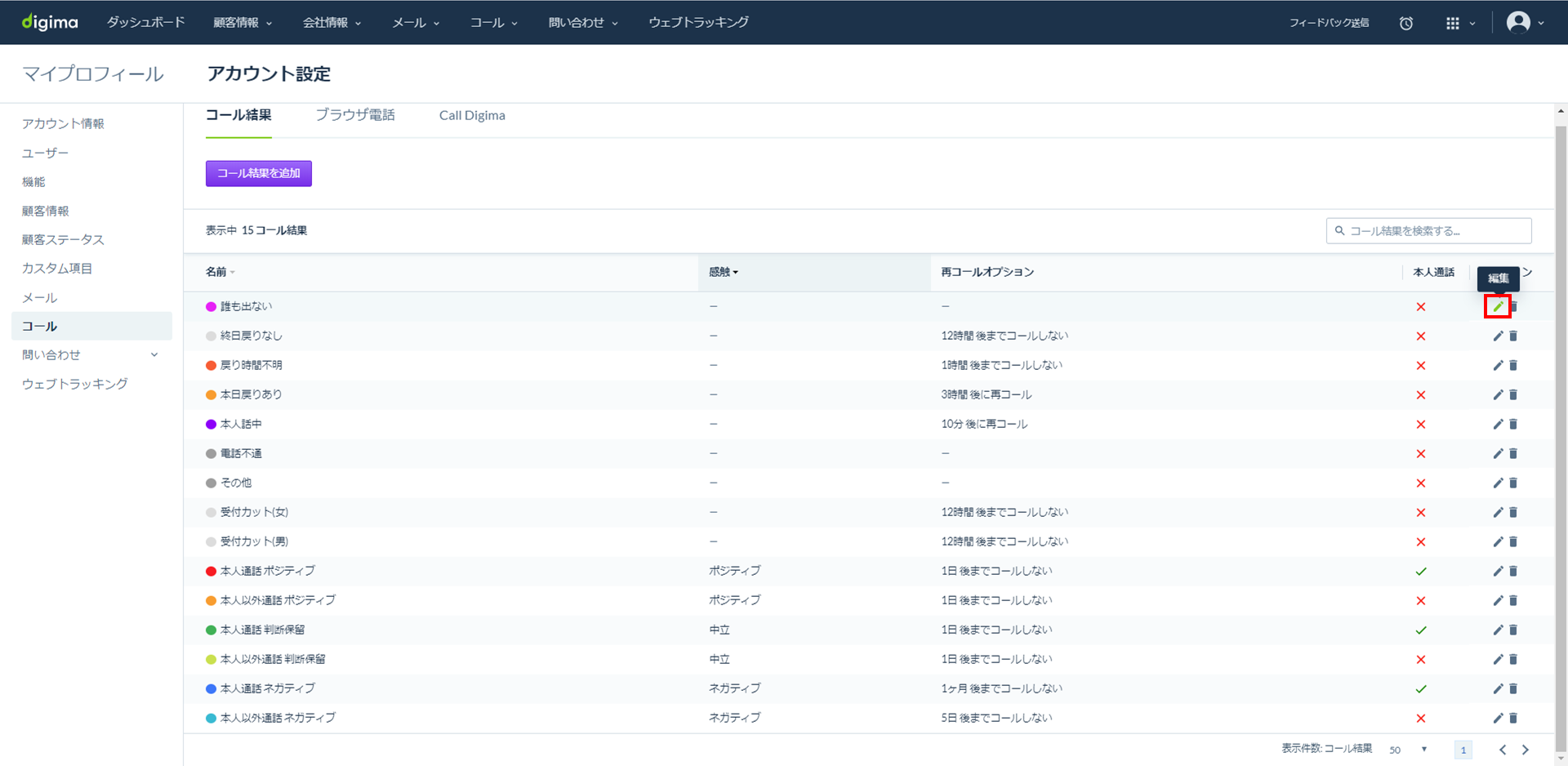
Task: Expand the コール top menu
Action: pos(493,23)
